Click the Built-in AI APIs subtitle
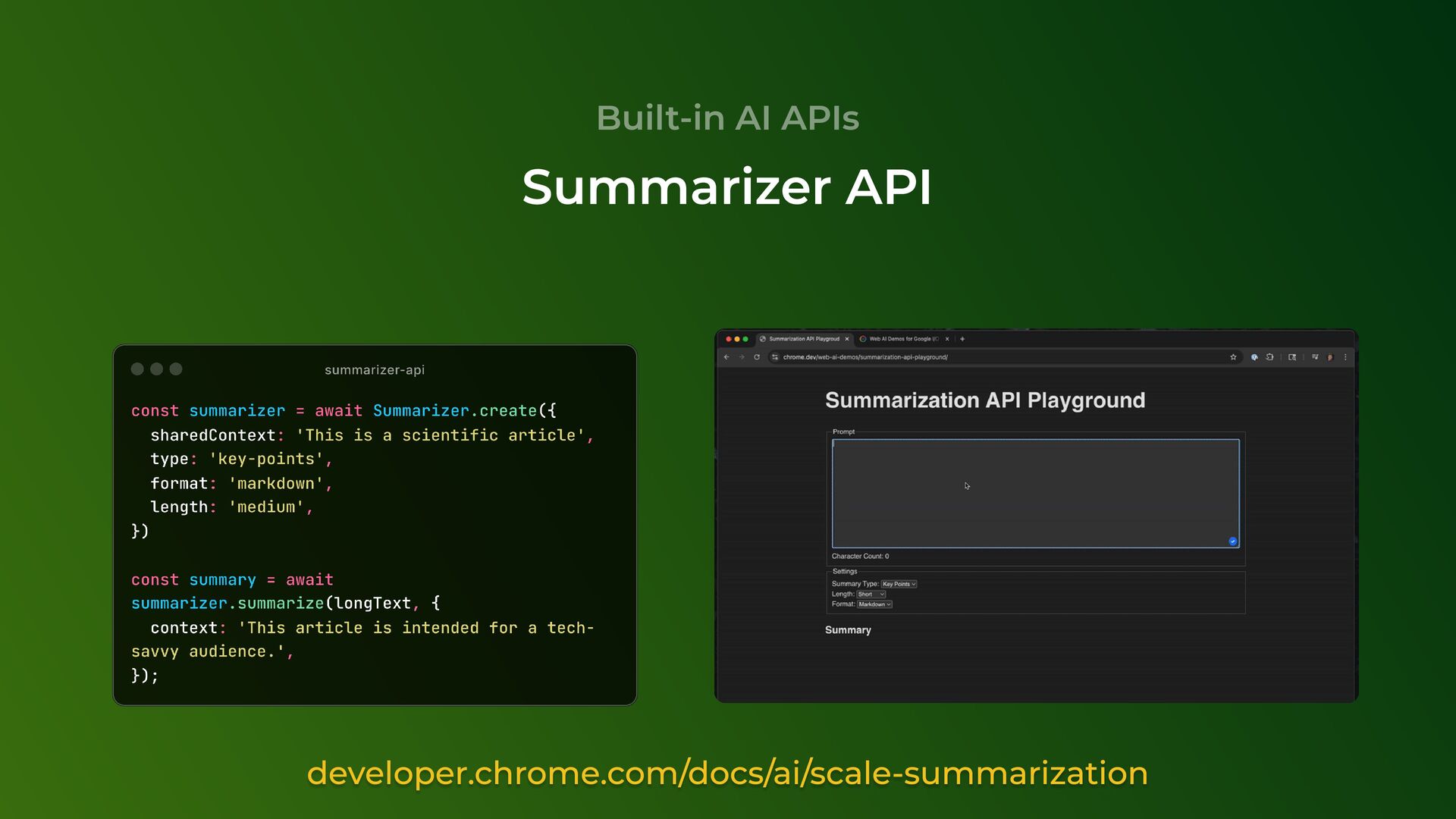Image resolution: width=1456 pixels, height=819 pixels. click(728, 118)
